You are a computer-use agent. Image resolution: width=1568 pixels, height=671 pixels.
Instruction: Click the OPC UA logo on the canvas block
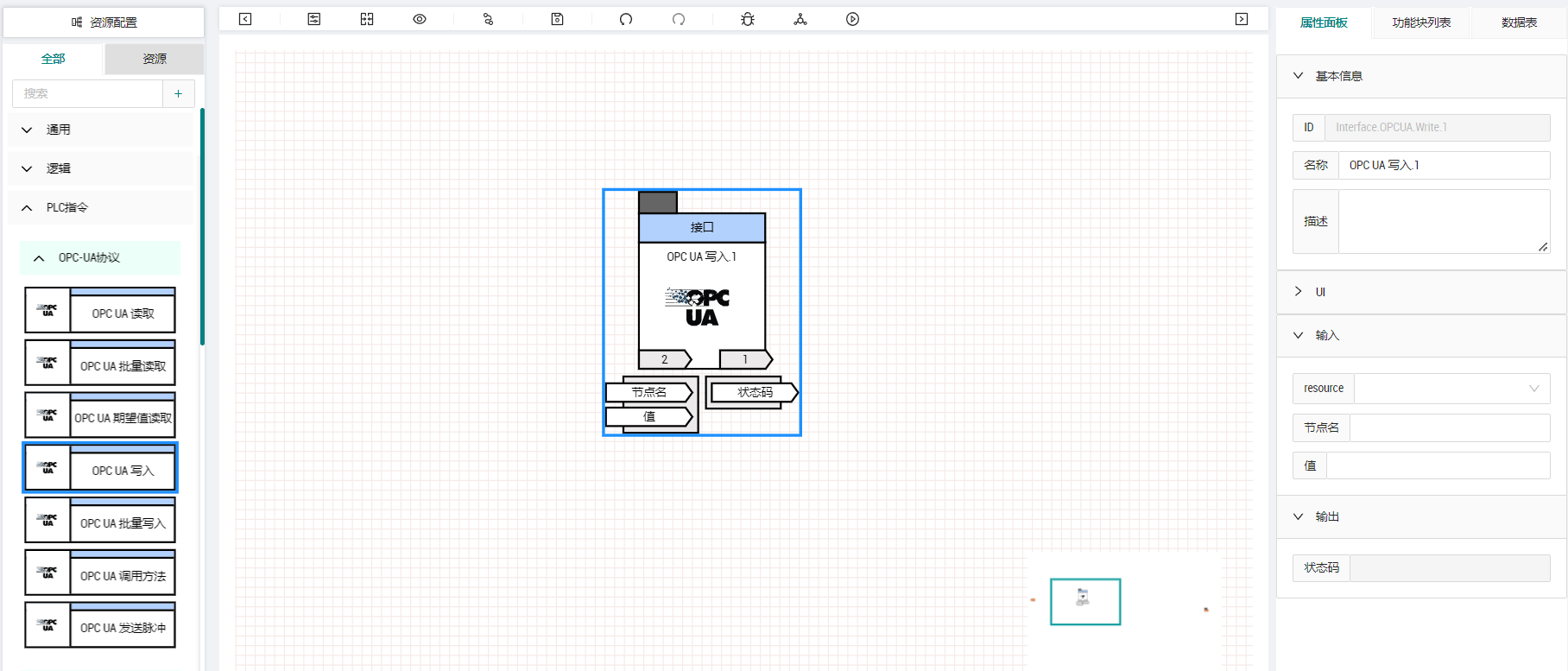pyautogui.click(x=699, y=307)
